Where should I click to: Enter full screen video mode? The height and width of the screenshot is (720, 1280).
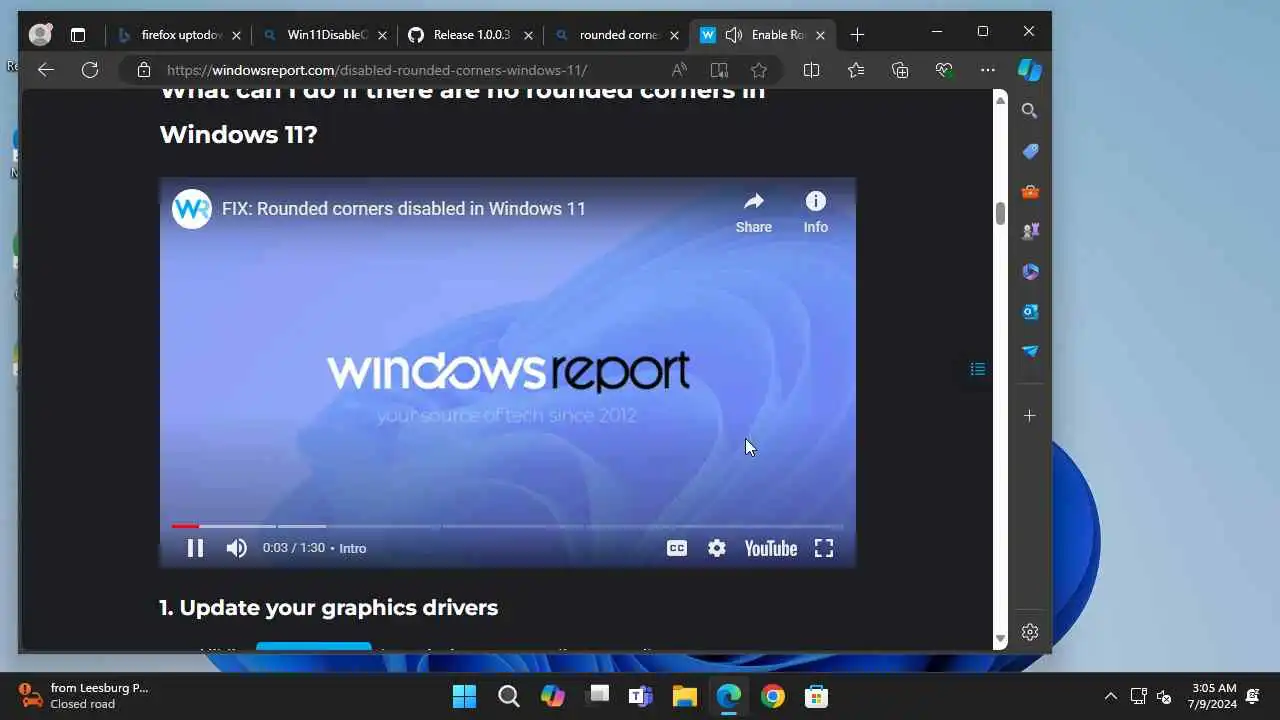coord(824,548)
